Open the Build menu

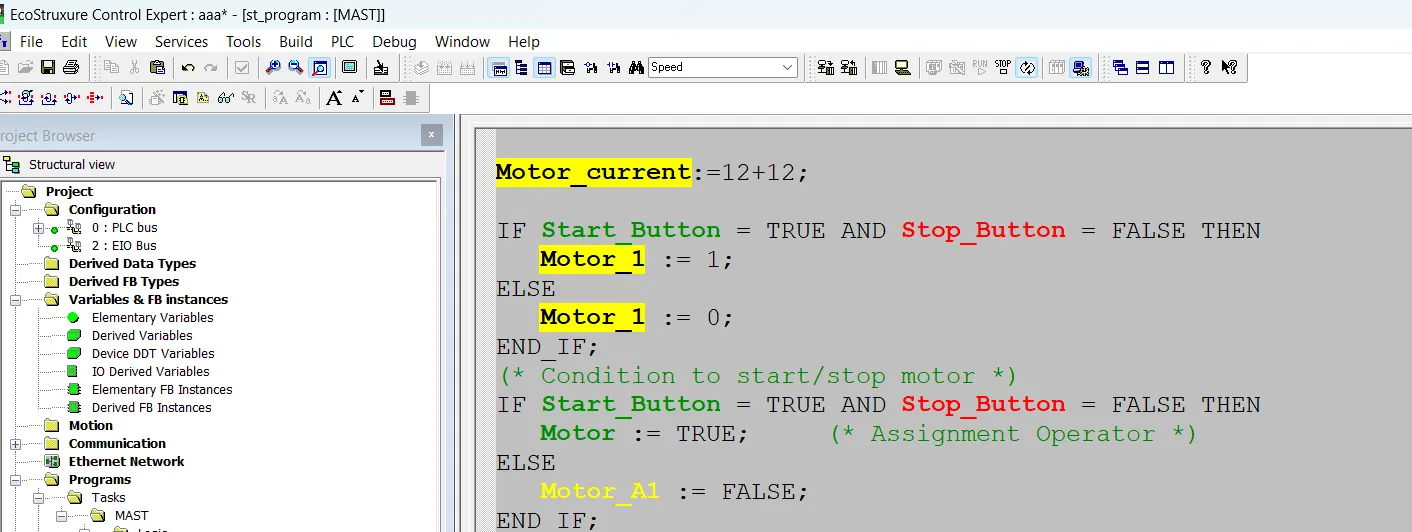point(295,42)
